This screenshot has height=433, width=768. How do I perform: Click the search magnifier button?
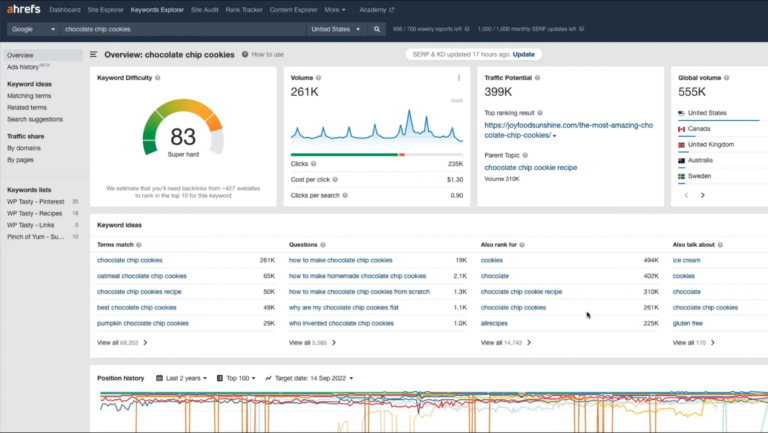click(x=377, y=29)
